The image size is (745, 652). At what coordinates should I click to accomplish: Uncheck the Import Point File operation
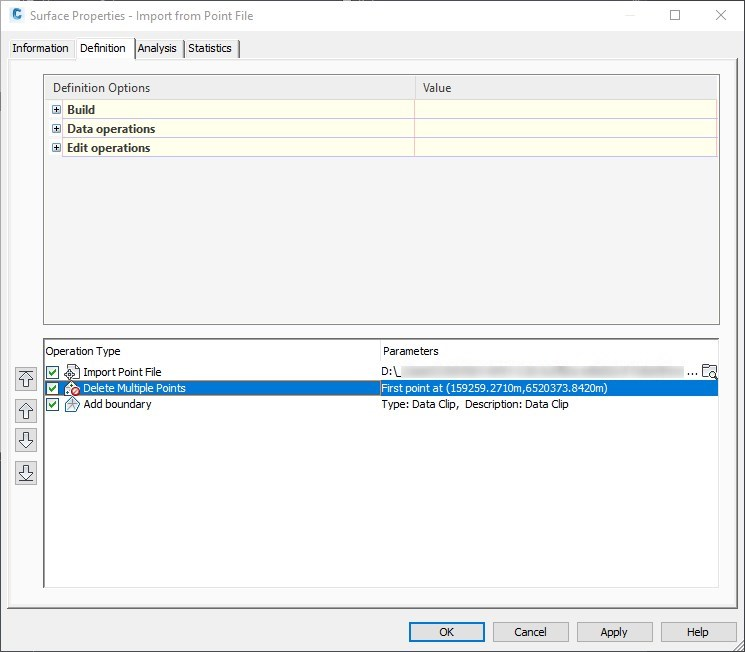tap(52, 372)
